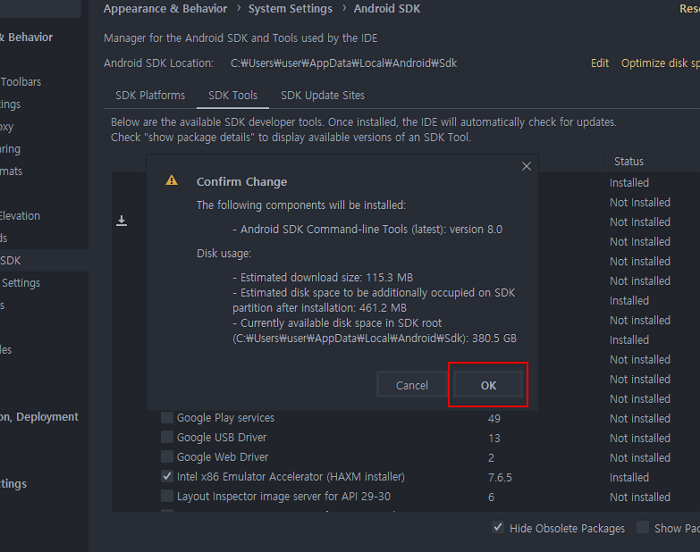This screenshot has width=700, height=552.
Task: Click Edit link for SDK location
Action: [x=600, y=63]
